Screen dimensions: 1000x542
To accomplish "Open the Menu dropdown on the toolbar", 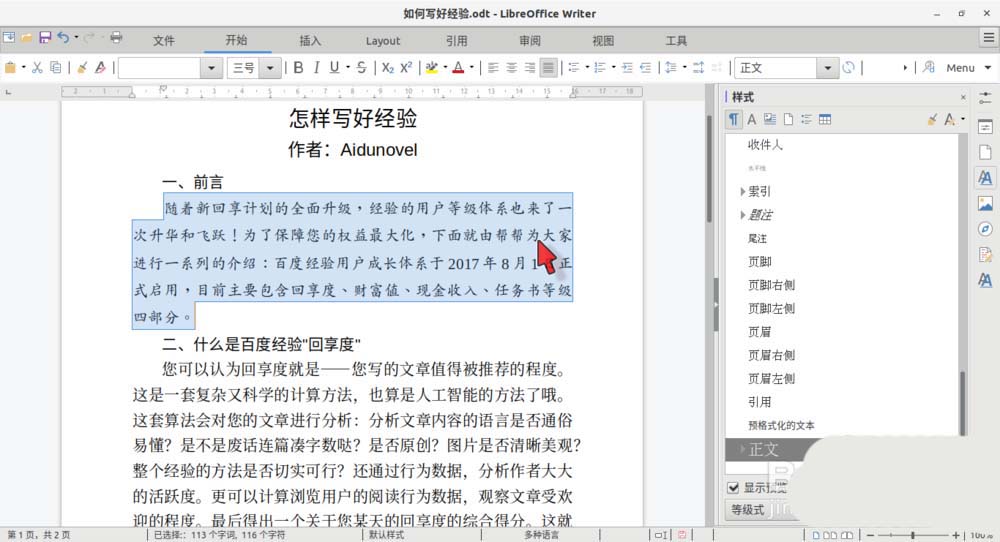I will [x=968, y=68].
